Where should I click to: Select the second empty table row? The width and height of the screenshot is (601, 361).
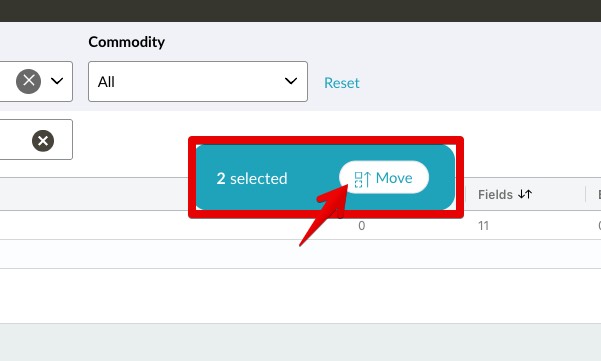pos(300,254)
